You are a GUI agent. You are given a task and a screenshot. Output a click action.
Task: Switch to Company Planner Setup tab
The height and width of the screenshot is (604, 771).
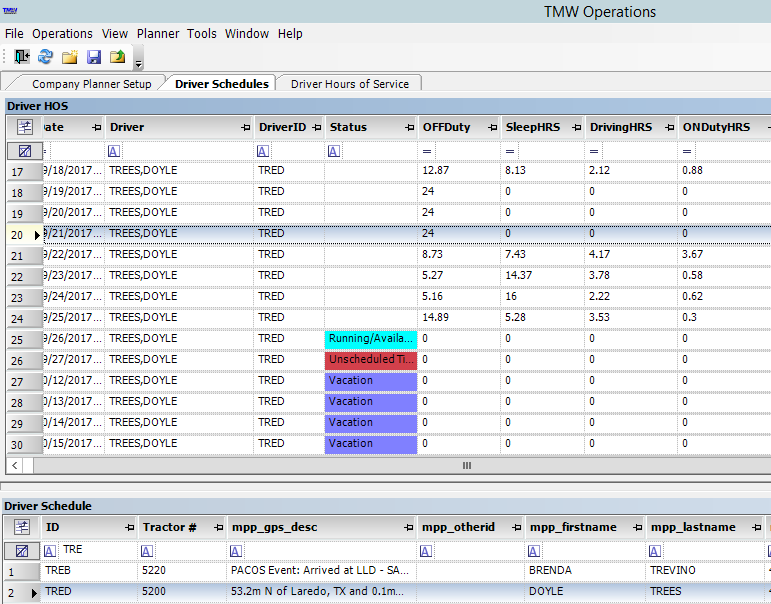coord(91,84)
